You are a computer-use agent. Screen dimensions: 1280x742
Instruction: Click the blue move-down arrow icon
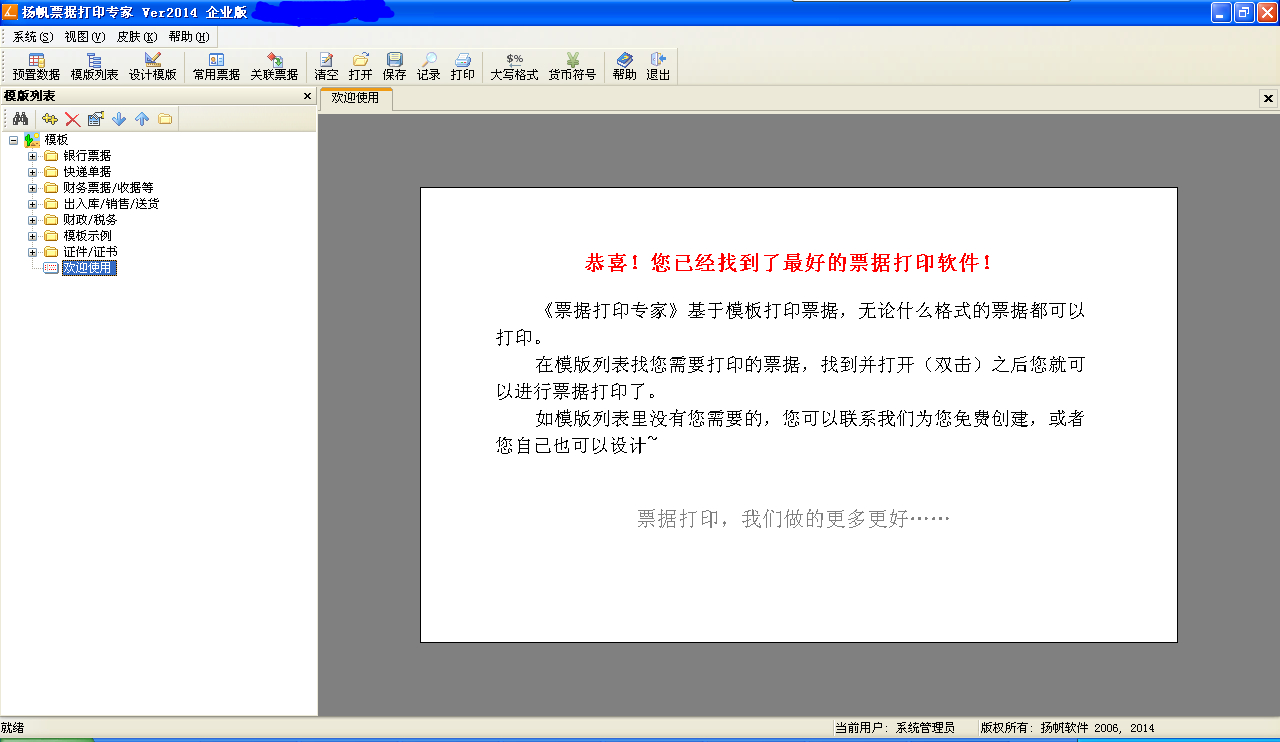coord(119,119)
